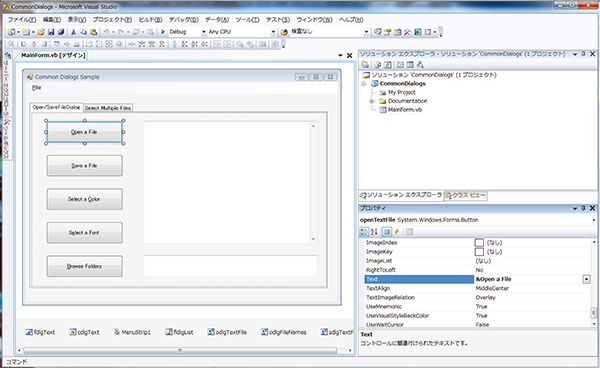The height and width of the screenshot is (368, 600).
Task: Switch to the Select Multiple Files tab
Action: pyautogui.click(x=108, y=108)
